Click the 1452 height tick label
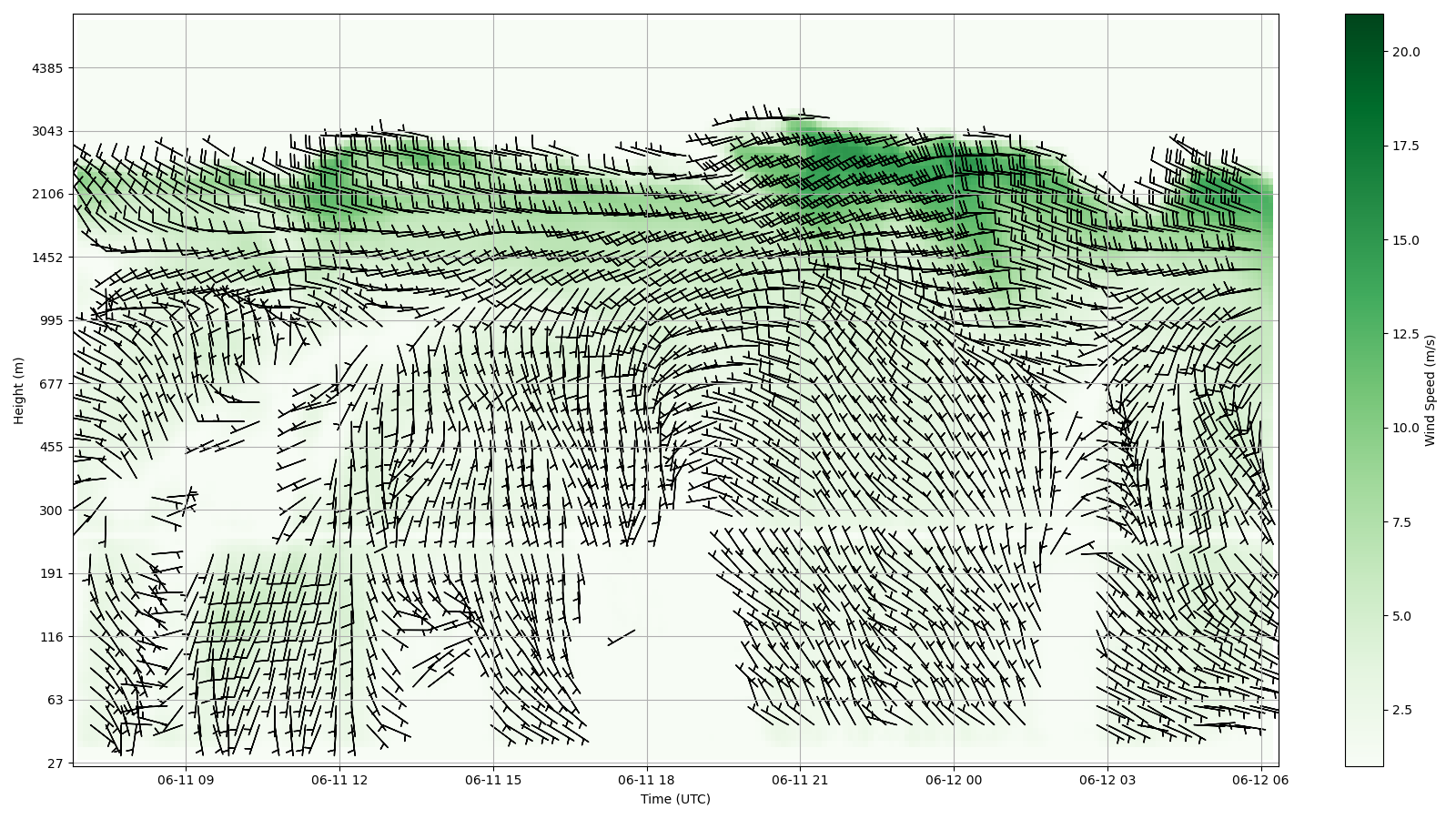The width and height of the screenshot is (1456, 819). pos(47,258)
